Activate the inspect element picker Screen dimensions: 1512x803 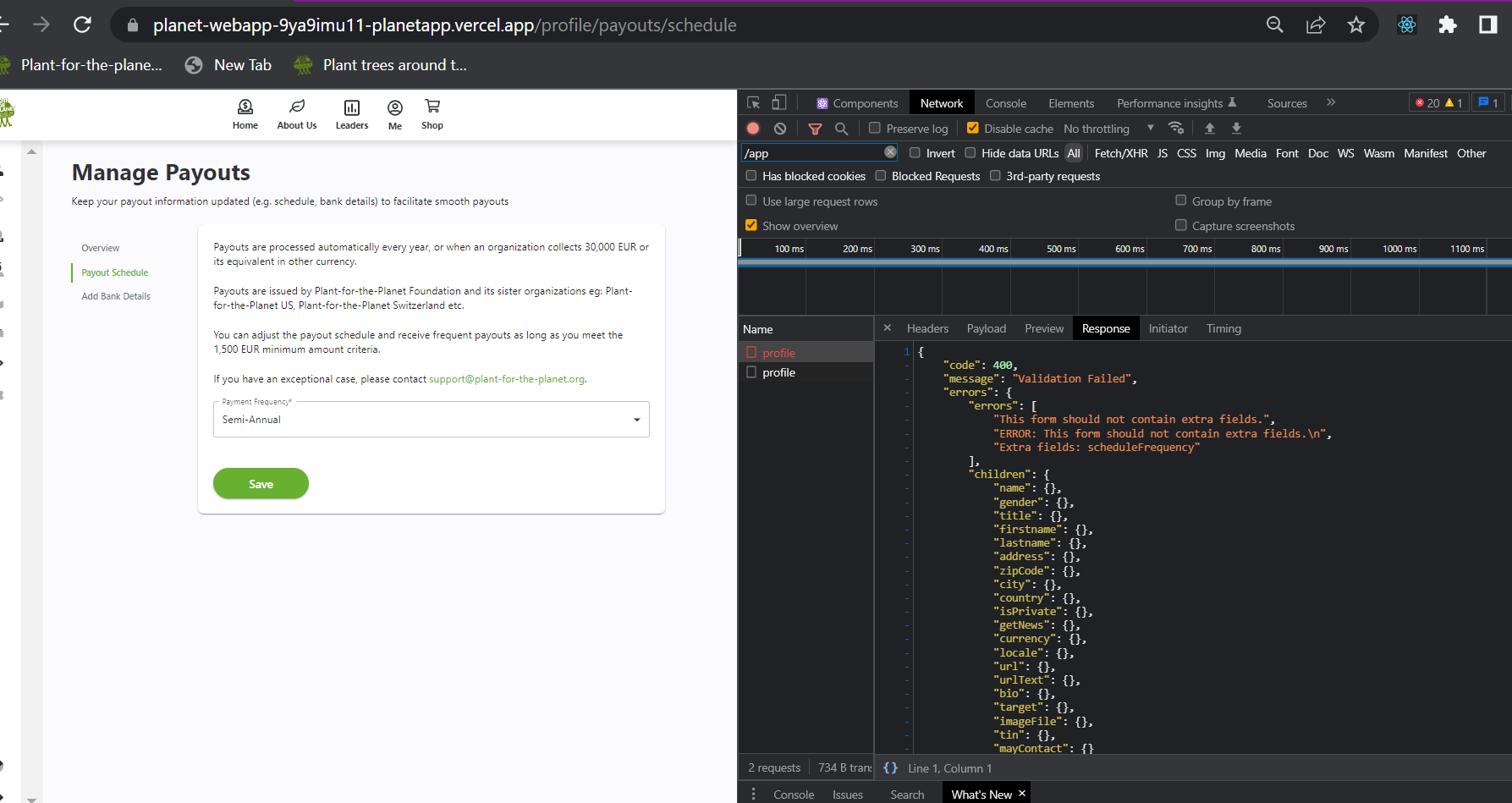pos(753,102)
